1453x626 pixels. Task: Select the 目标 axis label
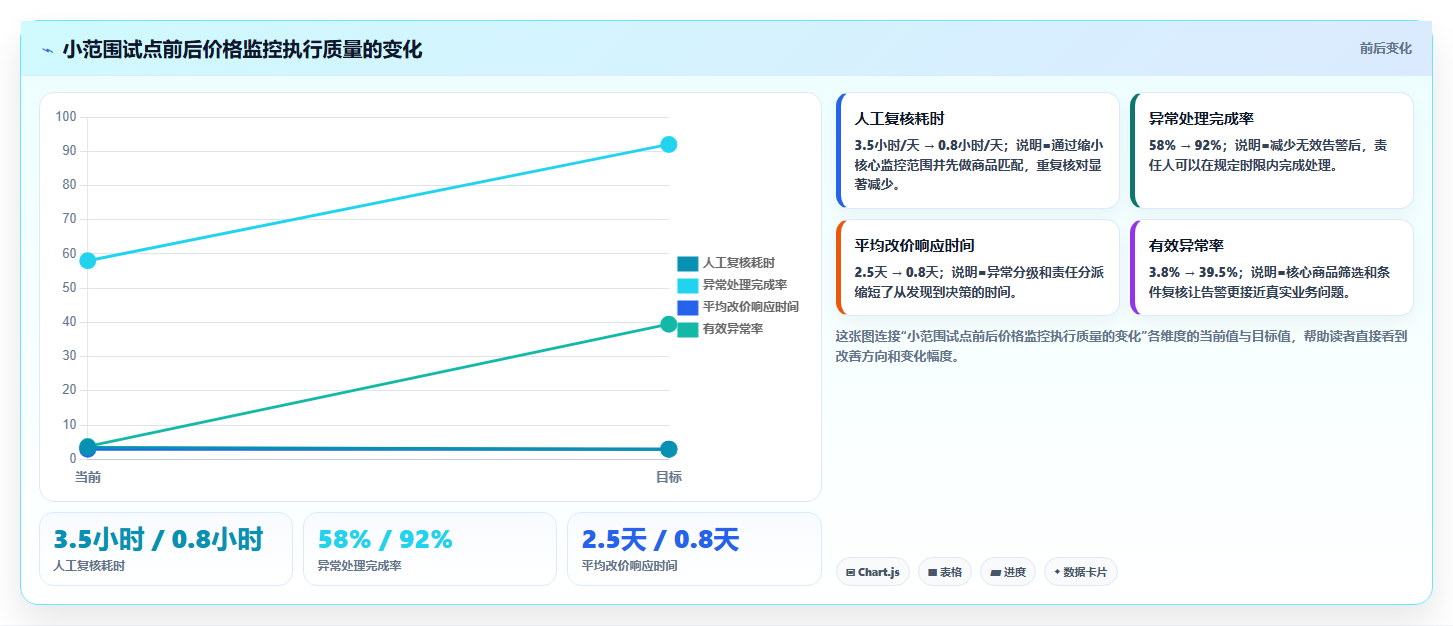point(669,477)
